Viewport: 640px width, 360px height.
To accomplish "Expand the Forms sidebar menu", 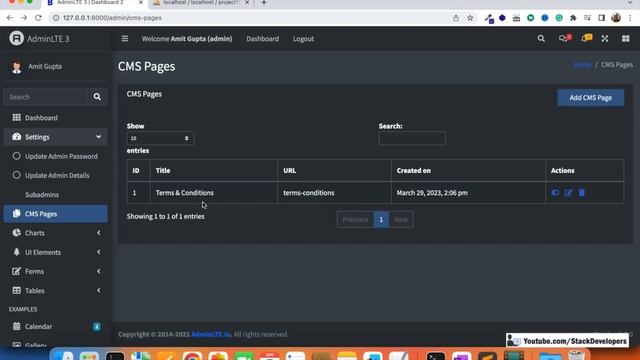I will pyautogui.click(x=56, y=271).
